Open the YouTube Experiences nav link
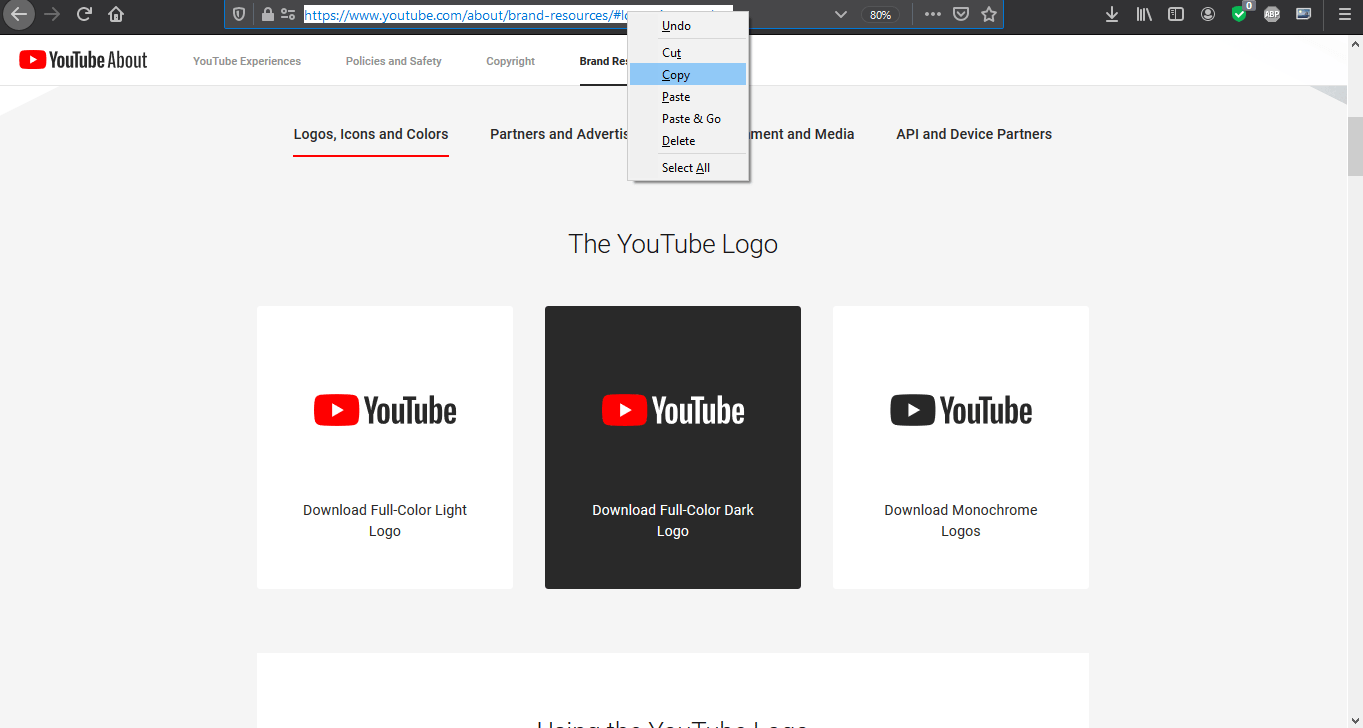The image size is (1363, 728). (x=247, y=61)
